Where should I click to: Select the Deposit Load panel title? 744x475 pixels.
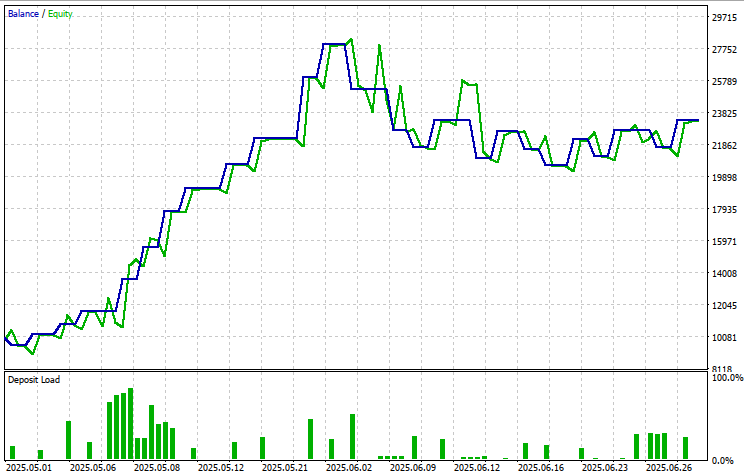click(x=34, y=380)
